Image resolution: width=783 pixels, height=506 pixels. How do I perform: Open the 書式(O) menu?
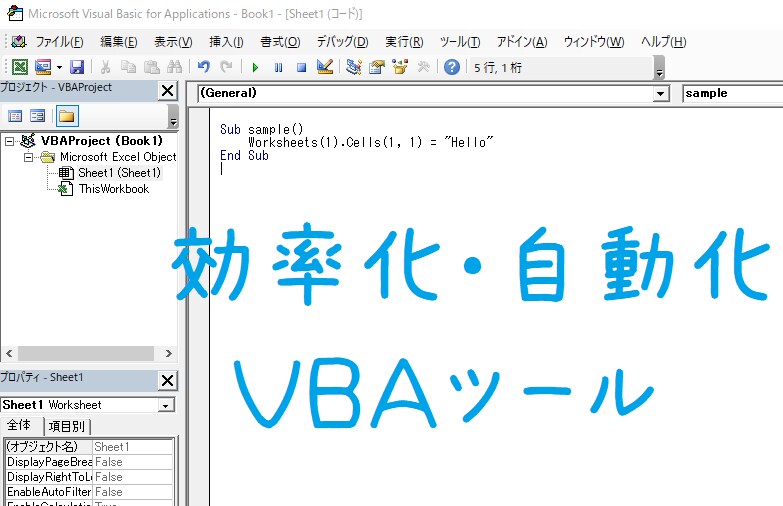tap(280, 41)
